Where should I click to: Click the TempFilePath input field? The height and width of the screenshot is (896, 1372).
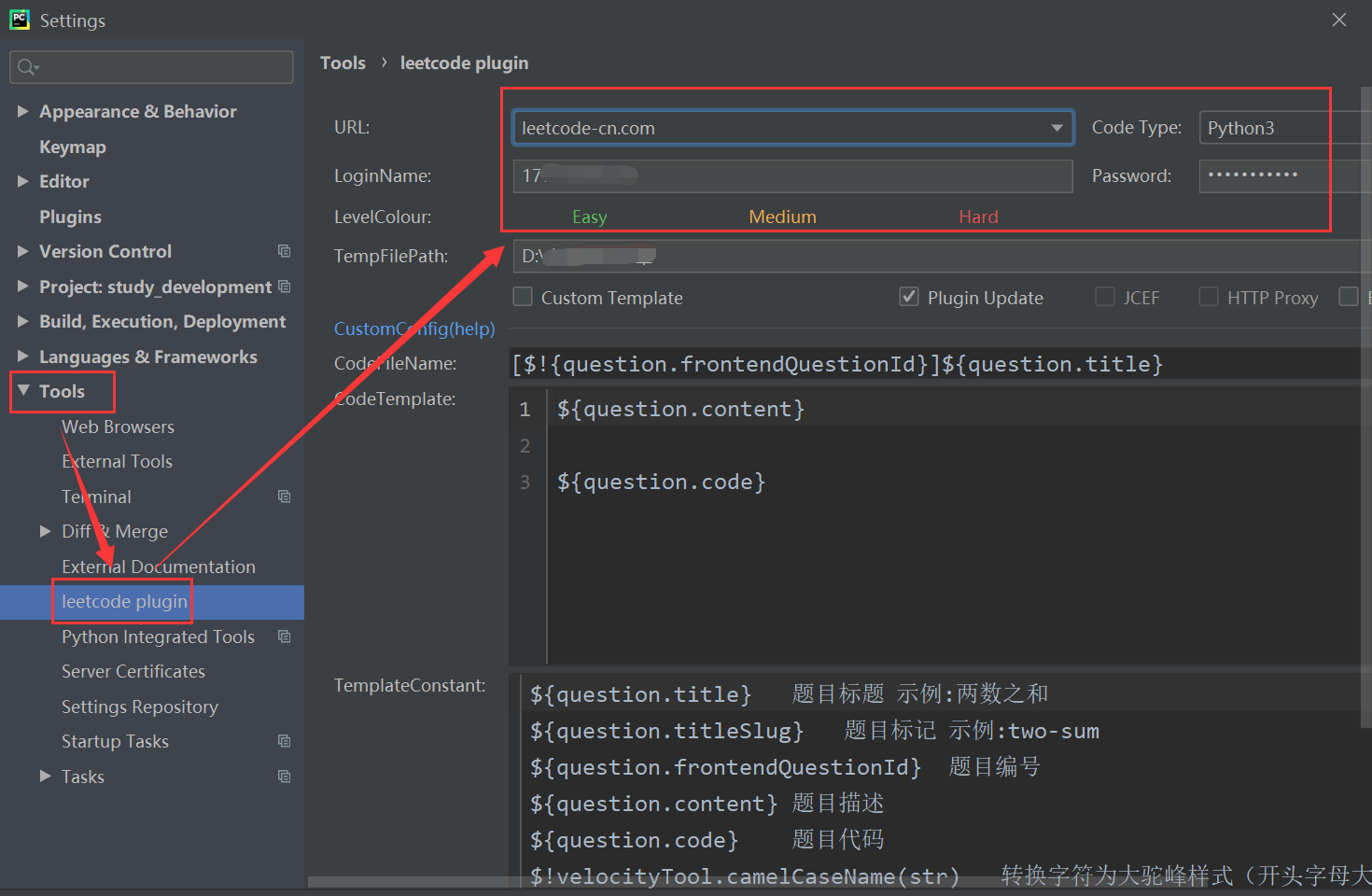[x=942, y=256]
